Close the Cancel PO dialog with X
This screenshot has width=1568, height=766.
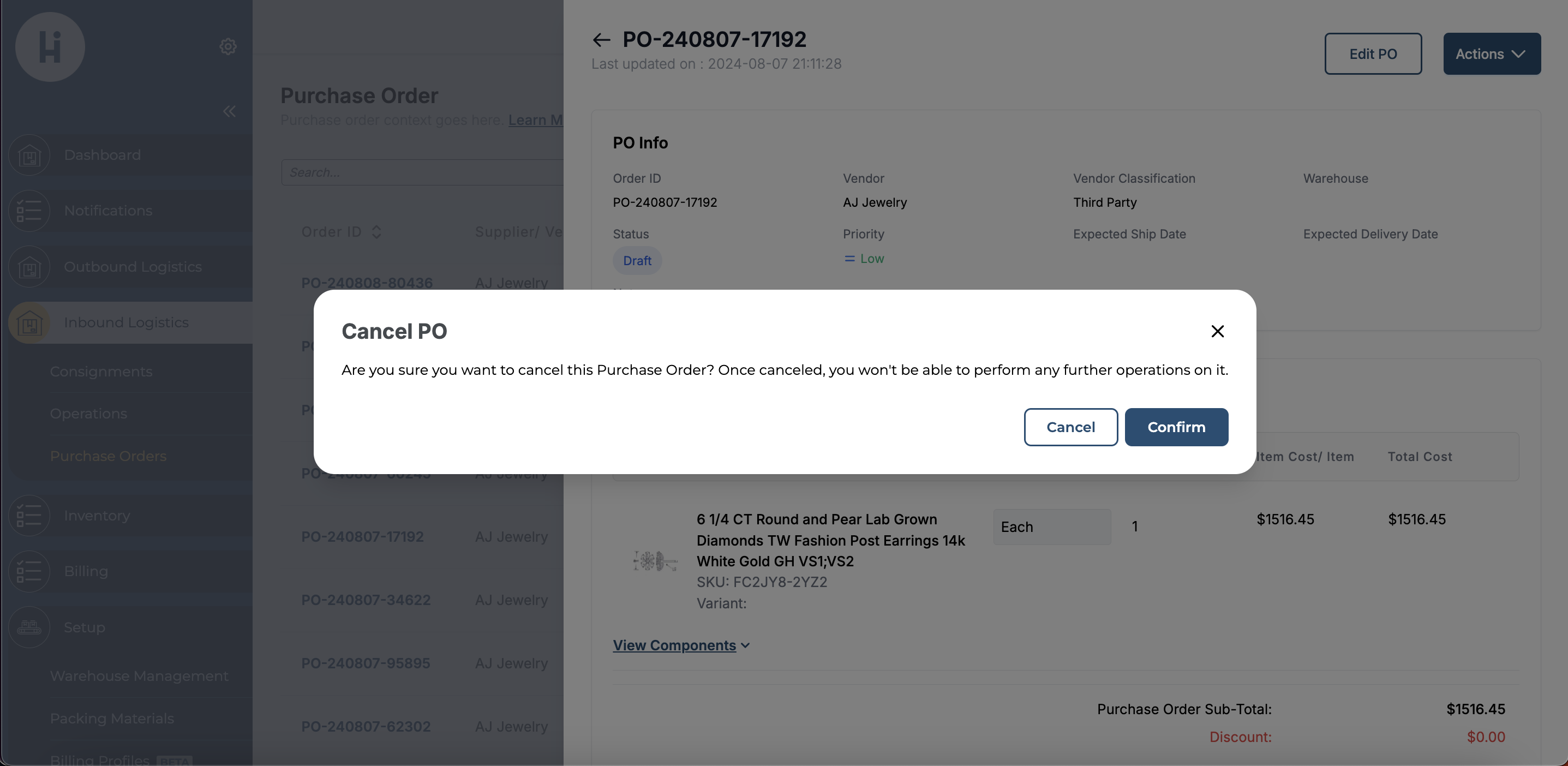(x=1217, y=331)
